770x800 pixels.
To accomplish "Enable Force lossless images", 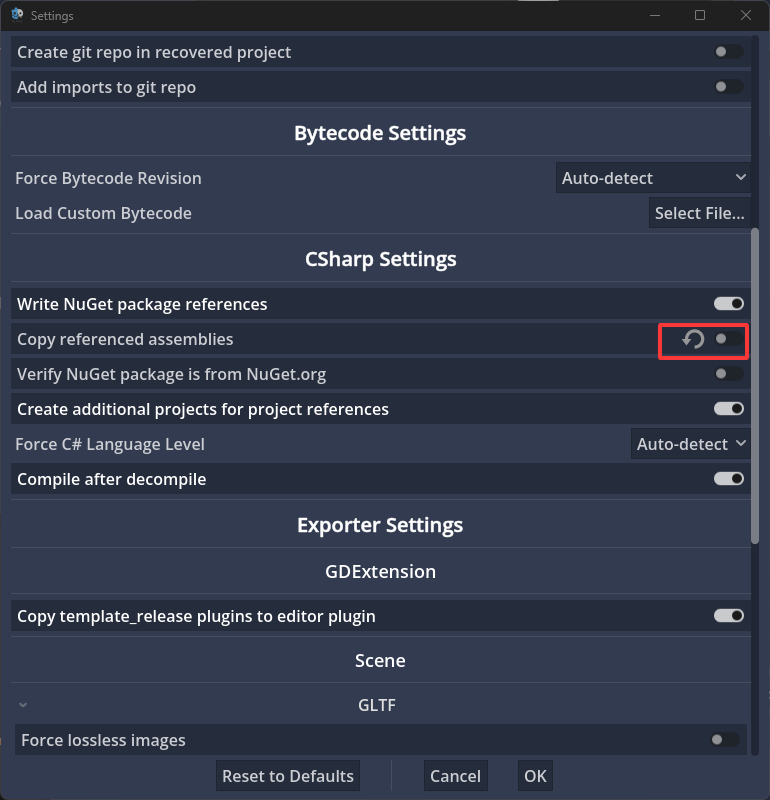I will coord(725,740).
